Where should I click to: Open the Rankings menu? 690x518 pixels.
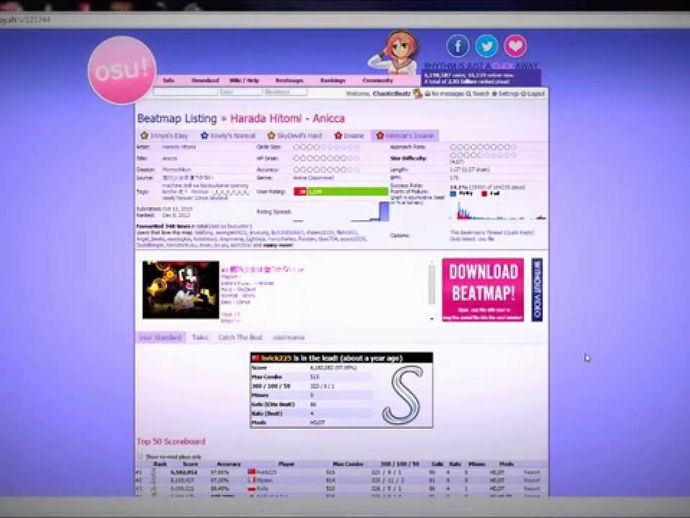[333, 81]
